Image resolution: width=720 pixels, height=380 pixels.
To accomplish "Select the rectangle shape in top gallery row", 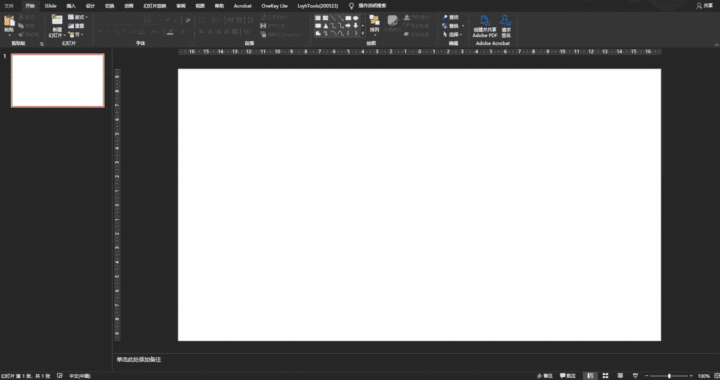I will 348,18.
